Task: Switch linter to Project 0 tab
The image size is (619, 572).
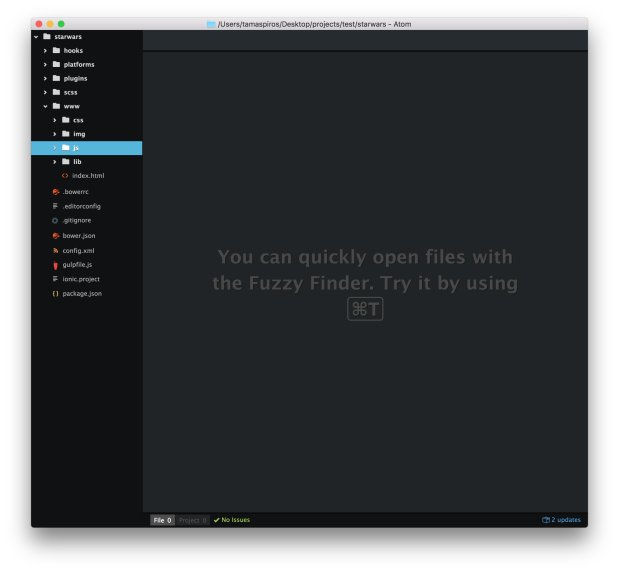Action: point(192,520)
